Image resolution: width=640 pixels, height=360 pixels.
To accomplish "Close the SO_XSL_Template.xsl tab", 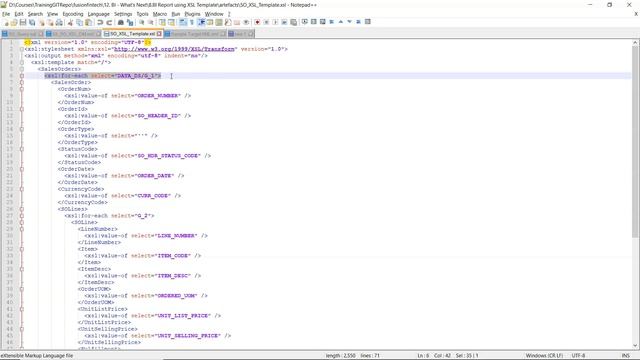I will [x=160, y=34].
